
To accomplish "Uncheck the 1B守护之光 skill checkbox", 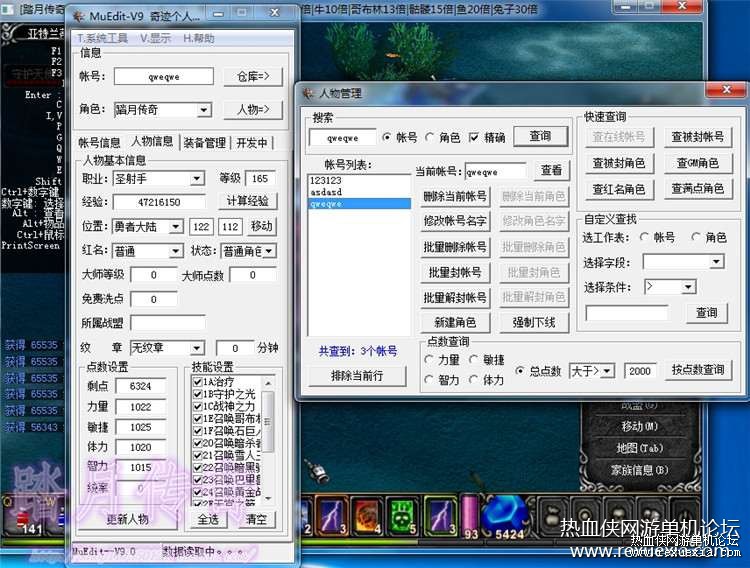I will [x=197, y=394].
